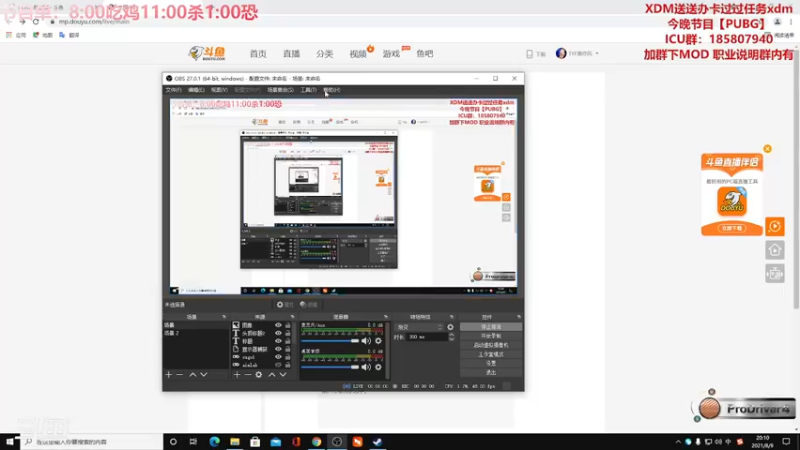Click 工作室模式 studio mode button
800x450 pixels.
point(491,354)
